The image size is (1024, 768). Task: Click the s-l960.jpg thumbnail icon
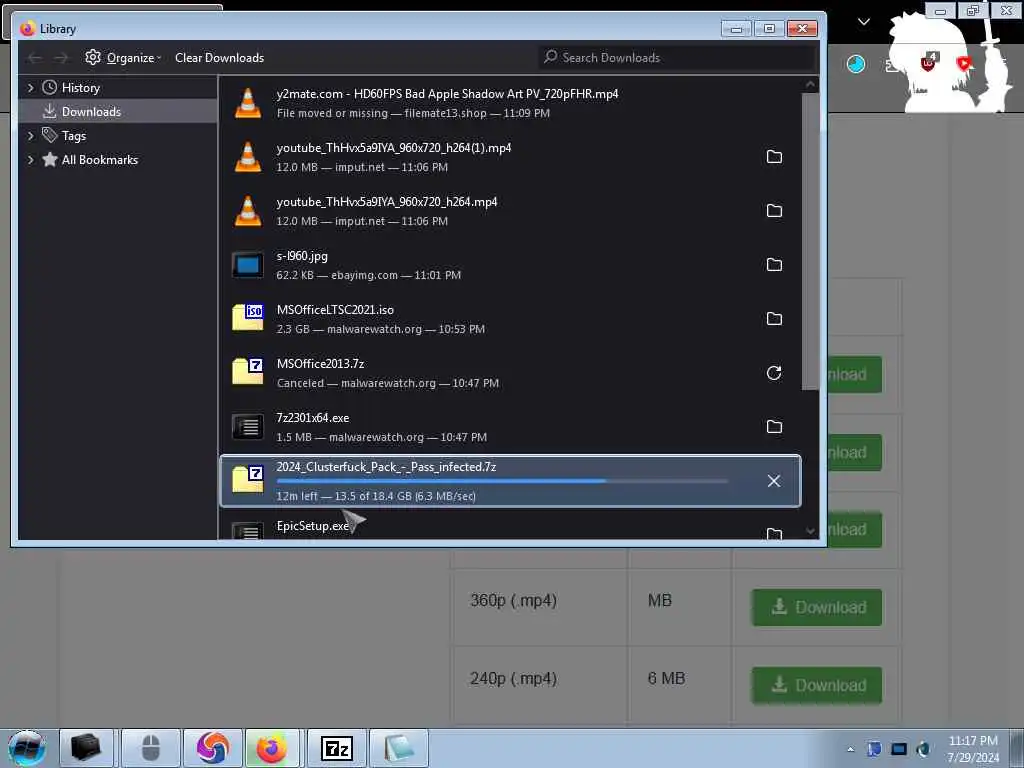[x=248, y=265]
